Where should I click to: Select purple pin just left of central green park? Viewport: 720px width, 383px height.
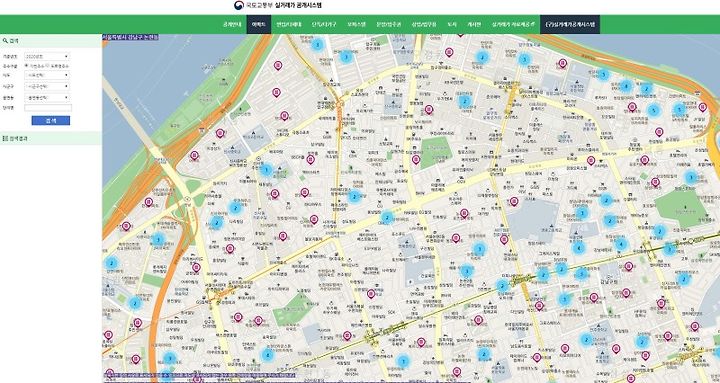416,159
